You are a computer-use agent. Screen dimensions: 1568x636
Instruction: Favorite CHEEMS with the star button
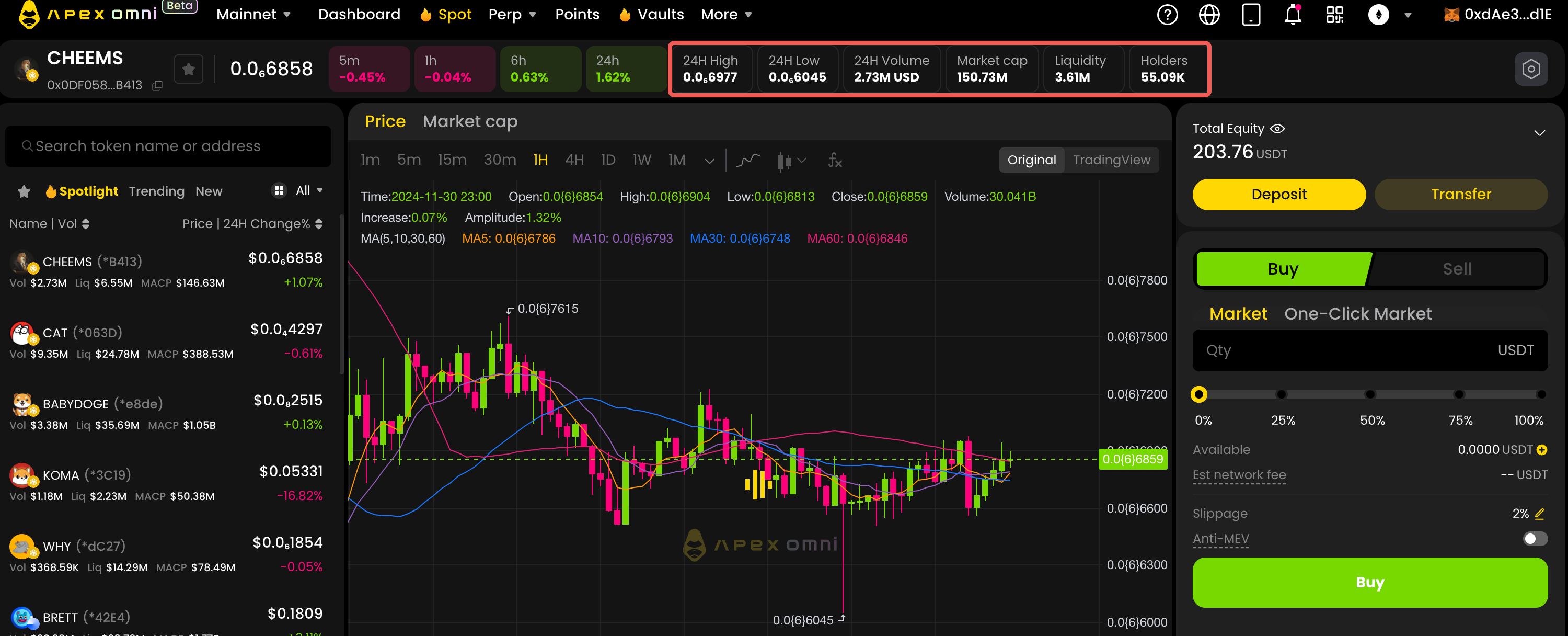coord(189,69)
